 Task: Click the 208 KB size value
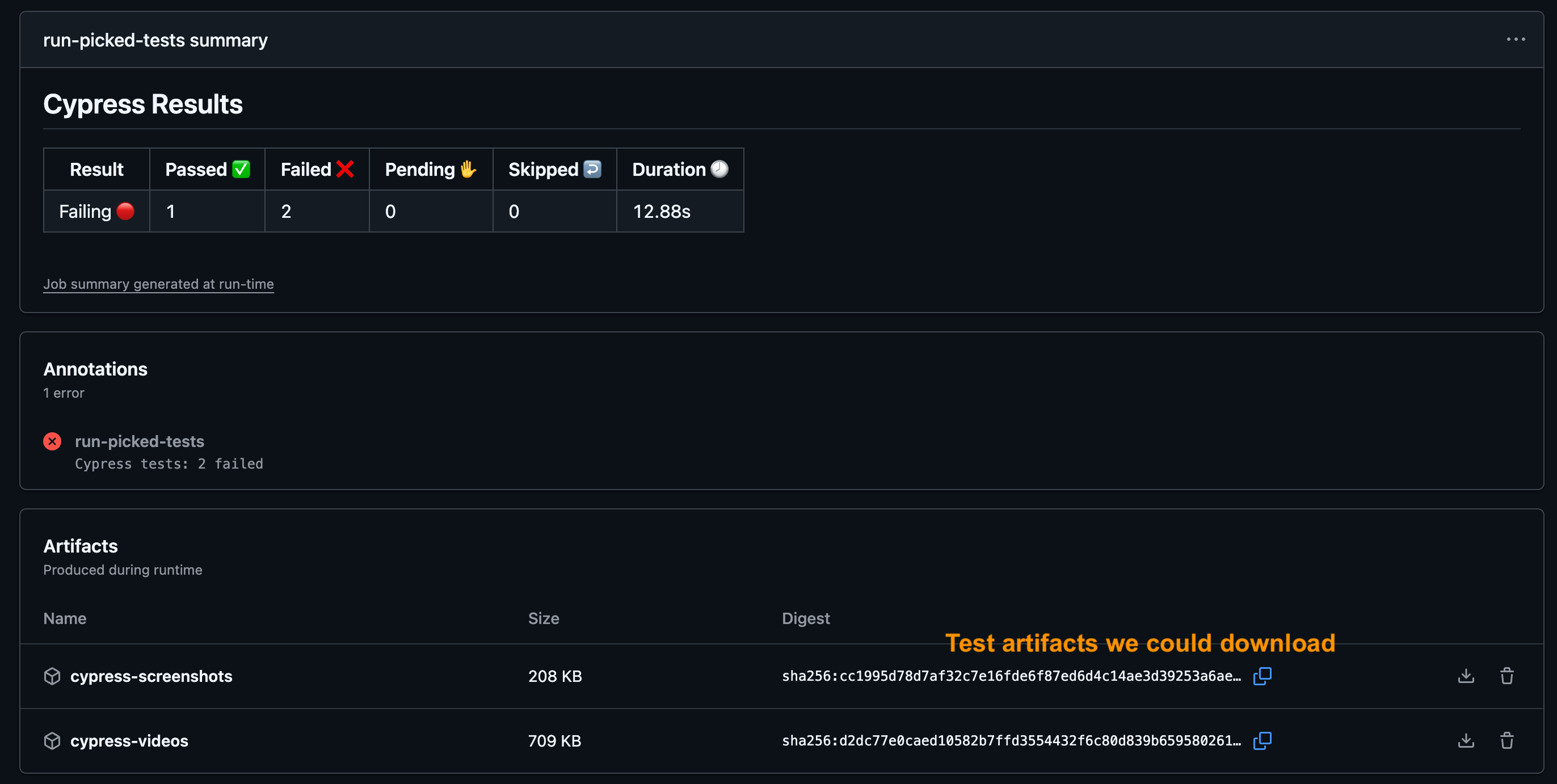[555, 676]
